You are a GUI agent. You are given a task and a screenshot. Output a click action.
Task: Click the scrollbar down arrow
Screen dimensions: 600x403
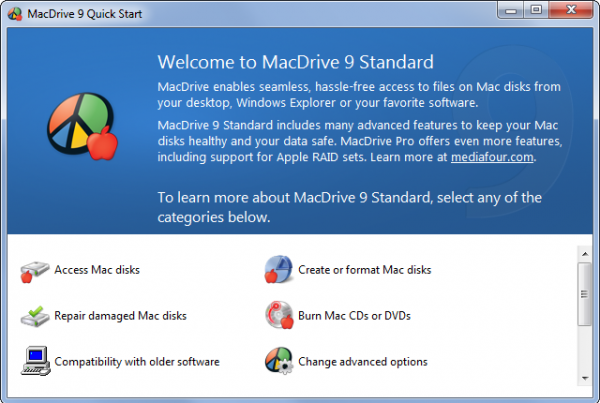tap(585, 378)
